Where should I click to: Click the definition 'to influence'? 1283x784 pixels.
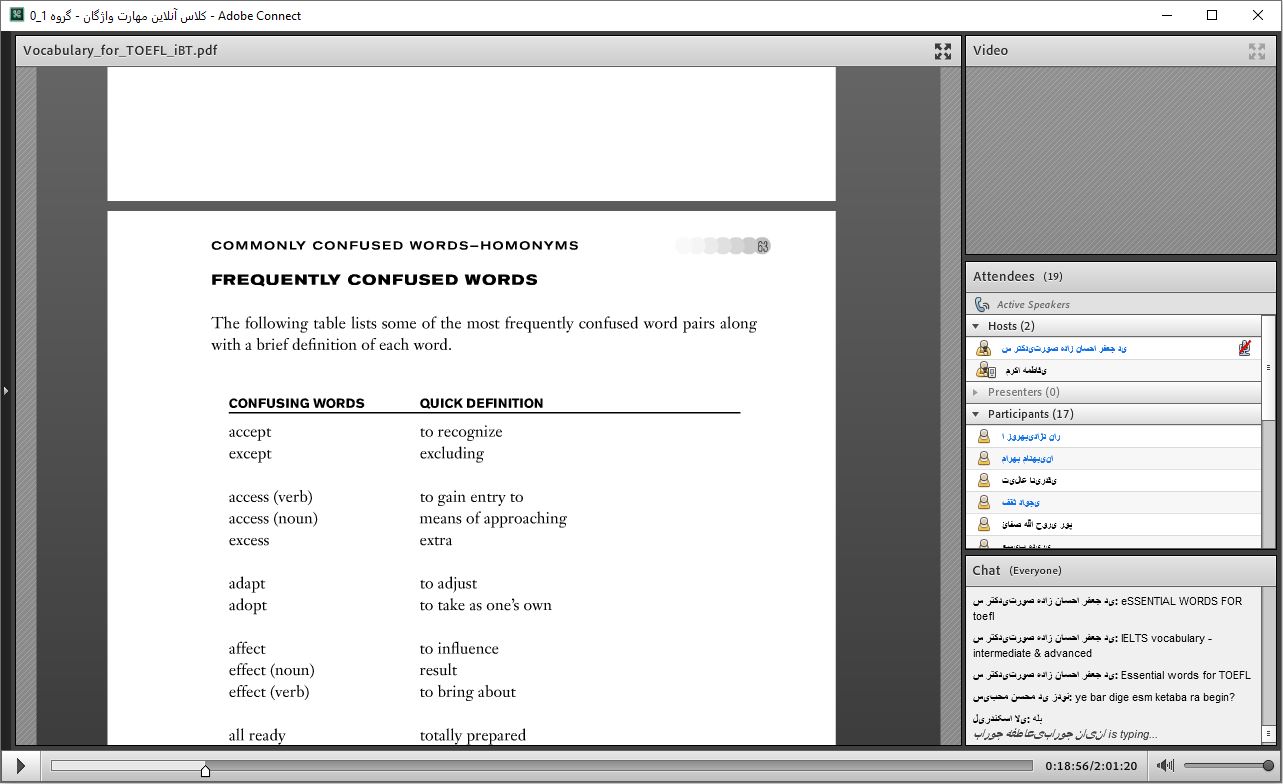(x=459, y=649)
